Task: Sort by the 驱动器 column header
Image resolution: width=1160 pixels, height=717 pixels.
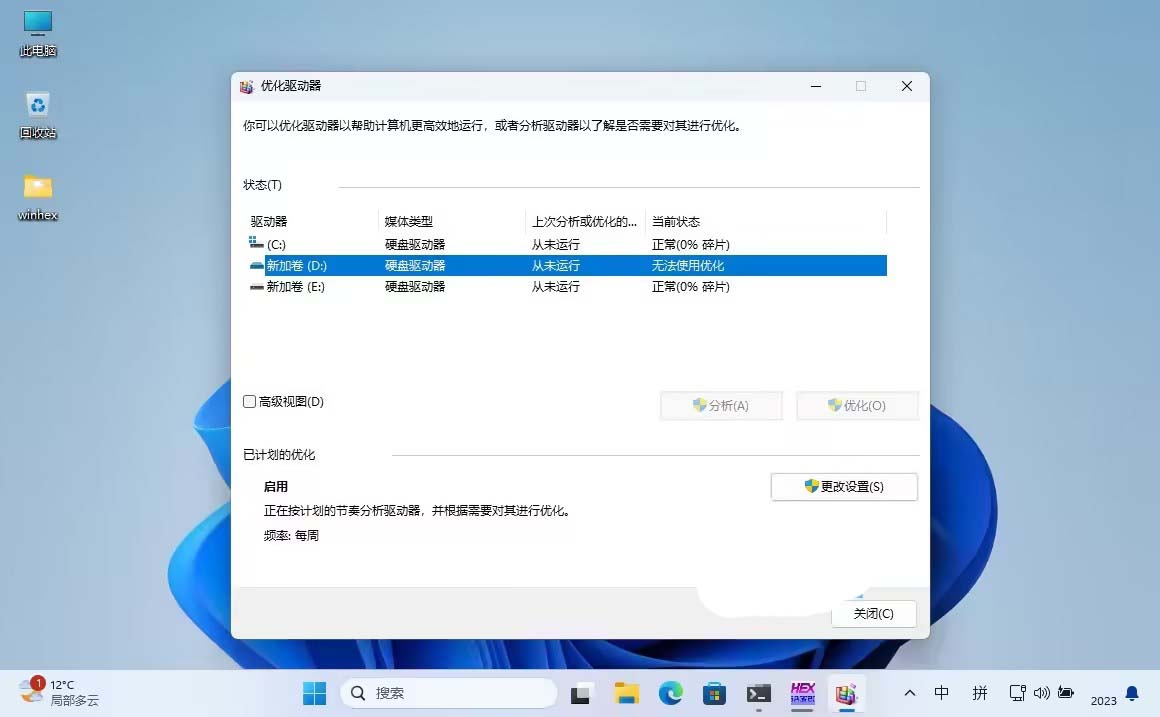Action: pos(314,221)
